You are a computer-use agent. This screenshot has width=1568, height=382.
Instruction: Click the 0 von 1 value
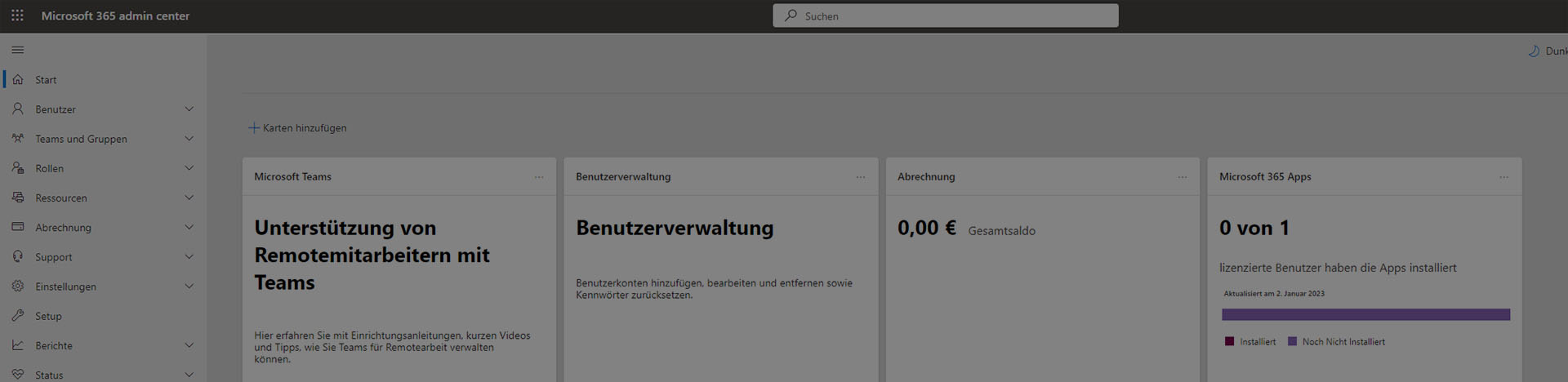[1254, 228]
